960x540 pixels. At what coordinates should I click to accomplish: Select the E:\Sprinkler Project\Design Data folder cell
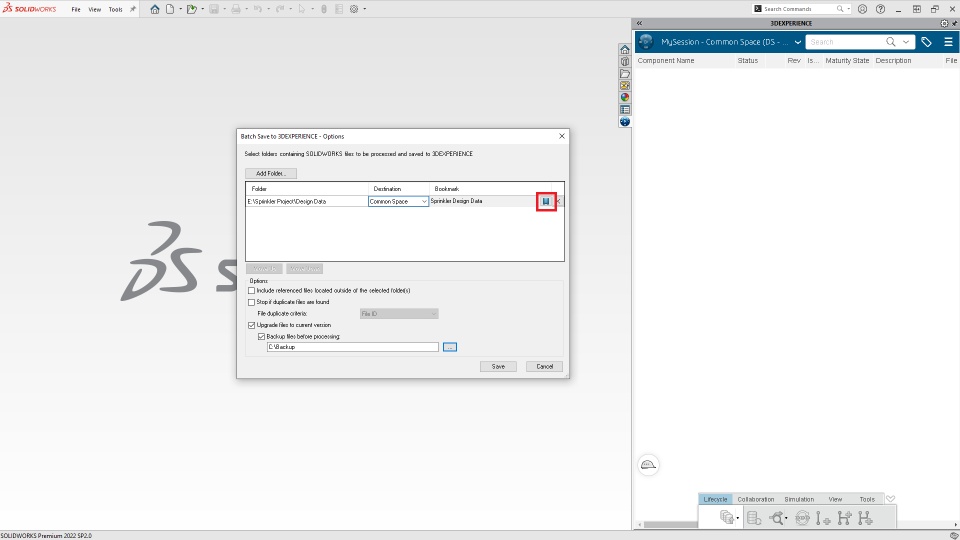[306, 201]
